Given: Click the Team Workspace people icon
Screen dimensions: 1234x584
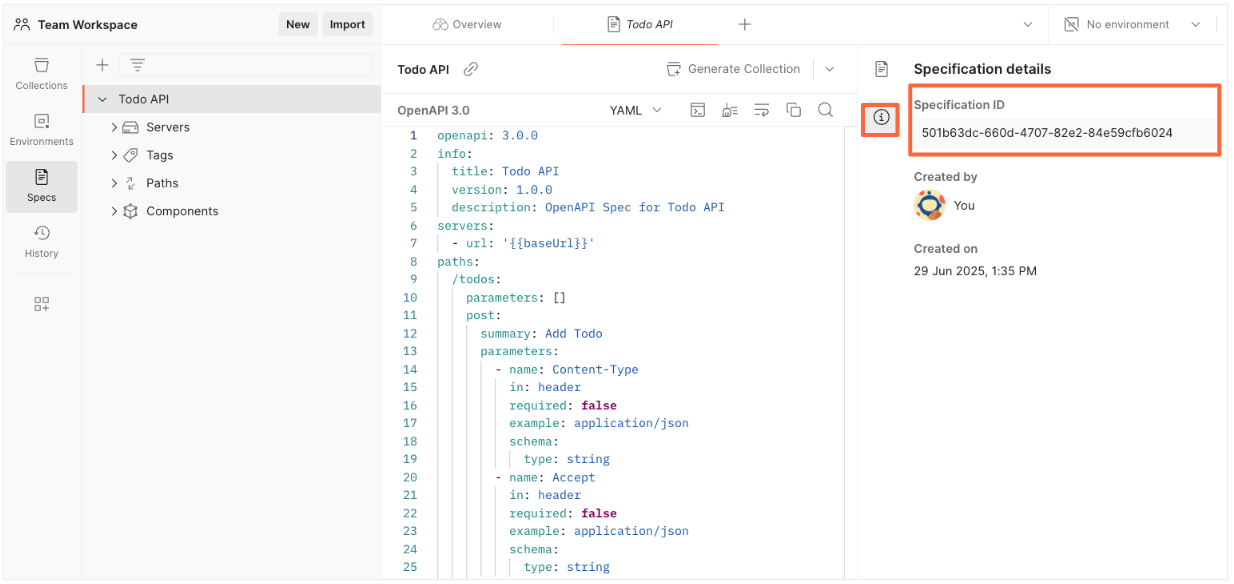Looking at the screenshot, I should (x=22, y=24).
